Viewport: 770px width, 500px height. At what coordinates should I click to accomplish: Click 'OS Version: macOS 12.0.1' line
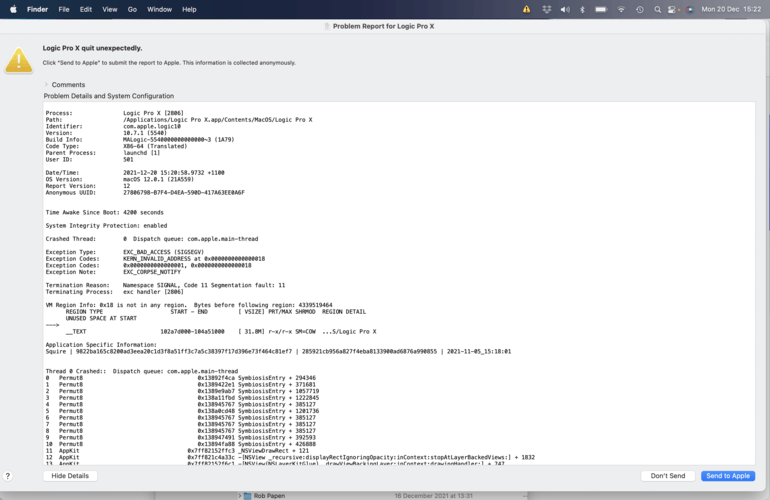[119, 179]
